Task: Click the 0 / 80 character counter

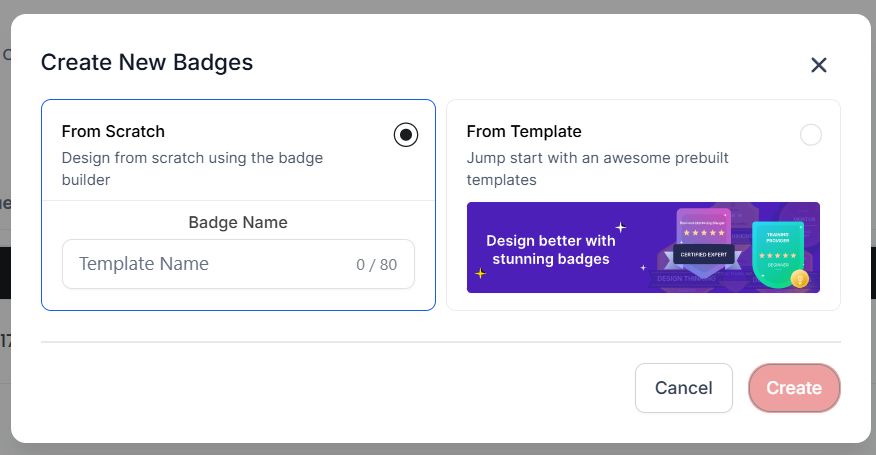Action: [376, 265]
